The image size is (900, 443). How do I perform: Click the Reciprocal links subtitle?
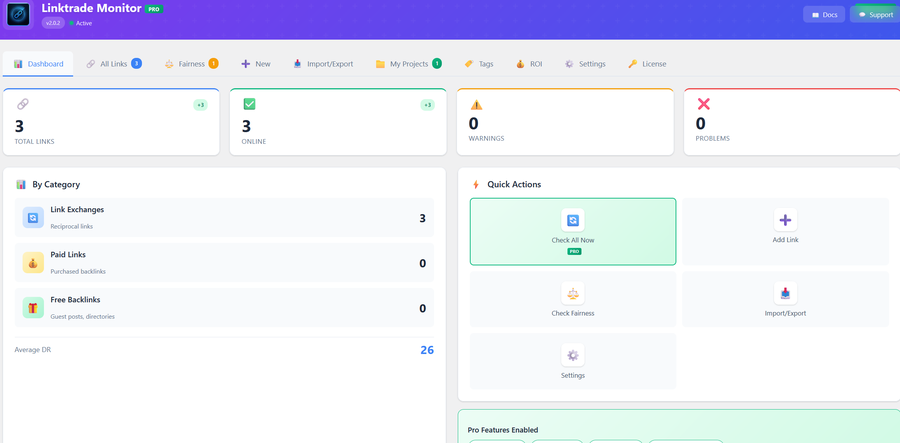pos(72,227)
